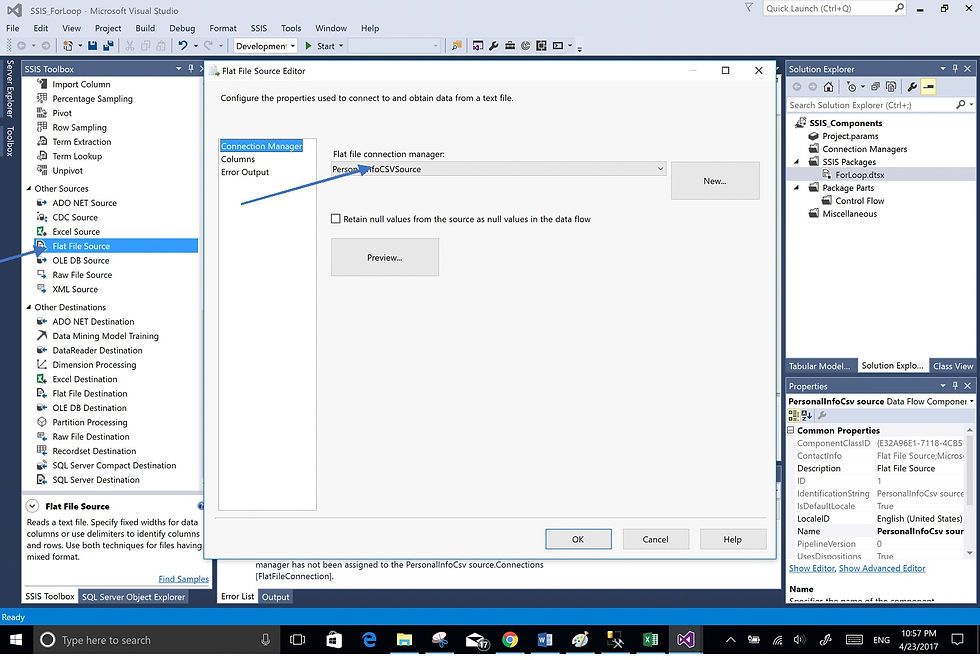
Task: Open Microsoft Word from the taskbar
Action: [x=545, y=639]
